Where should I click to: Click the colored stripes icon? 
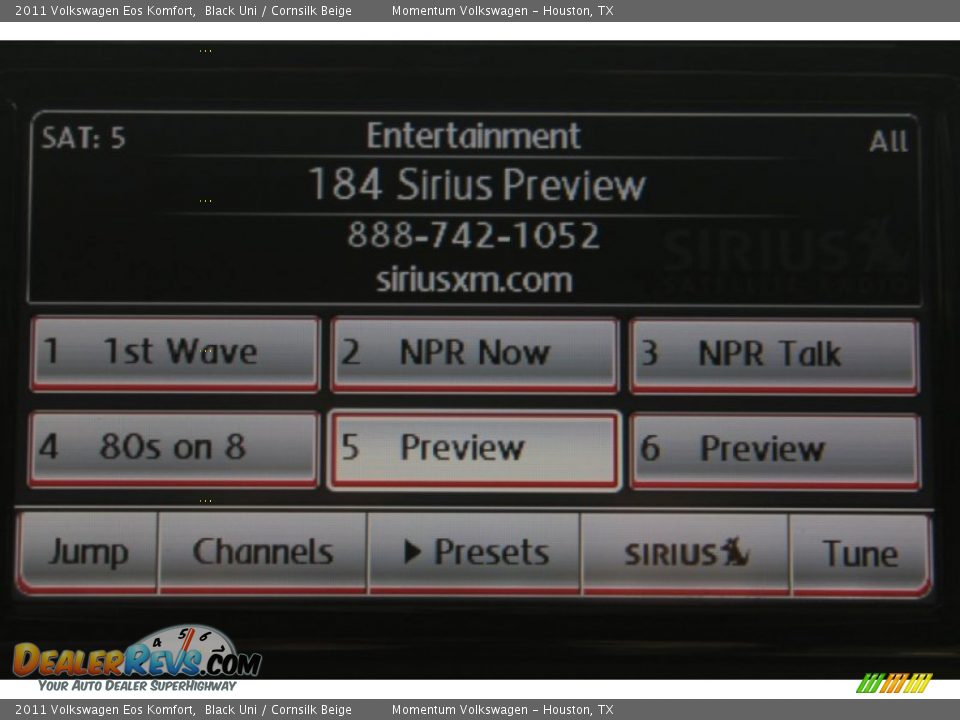[894, 684]
